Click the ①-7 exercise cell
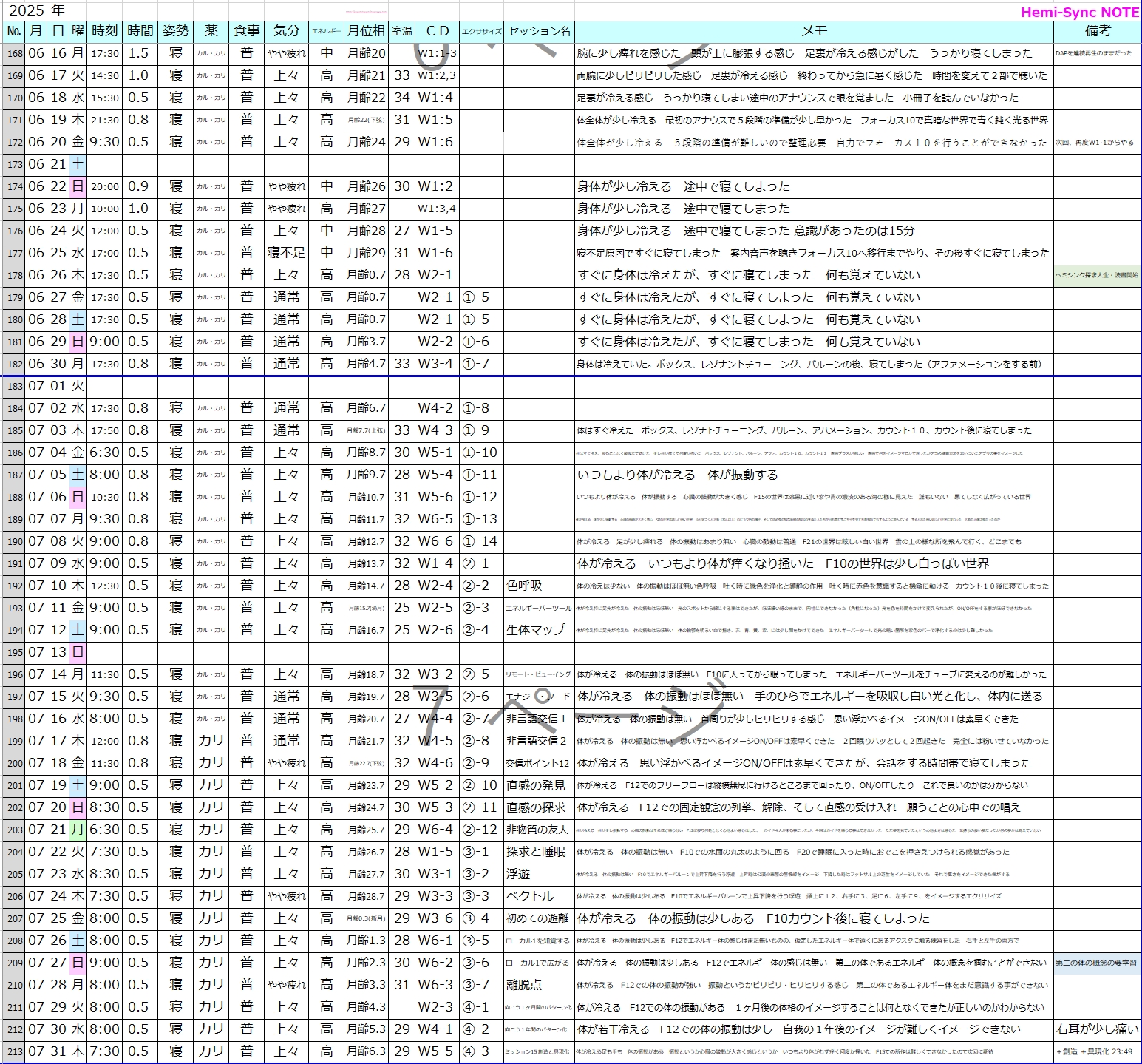 tap(481, 364)
